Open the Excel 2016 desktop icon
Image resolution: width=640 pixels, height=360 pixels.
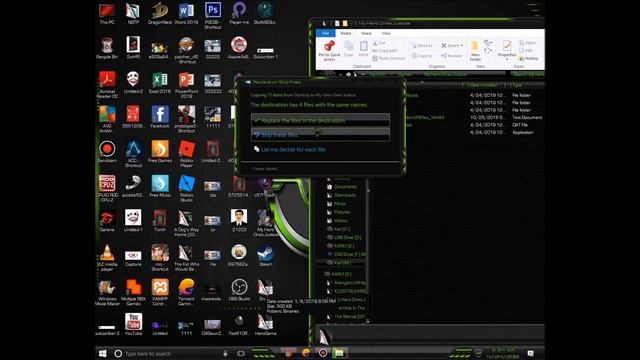click(160, 83)
